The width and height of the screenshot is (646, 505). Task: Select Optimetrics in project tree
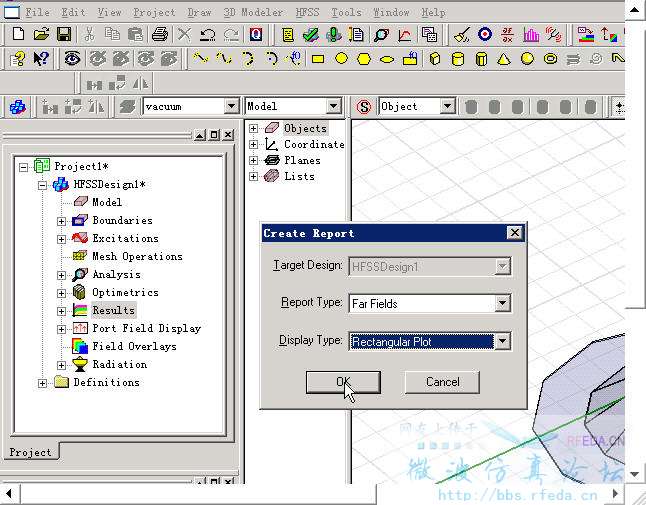point(125,292)
